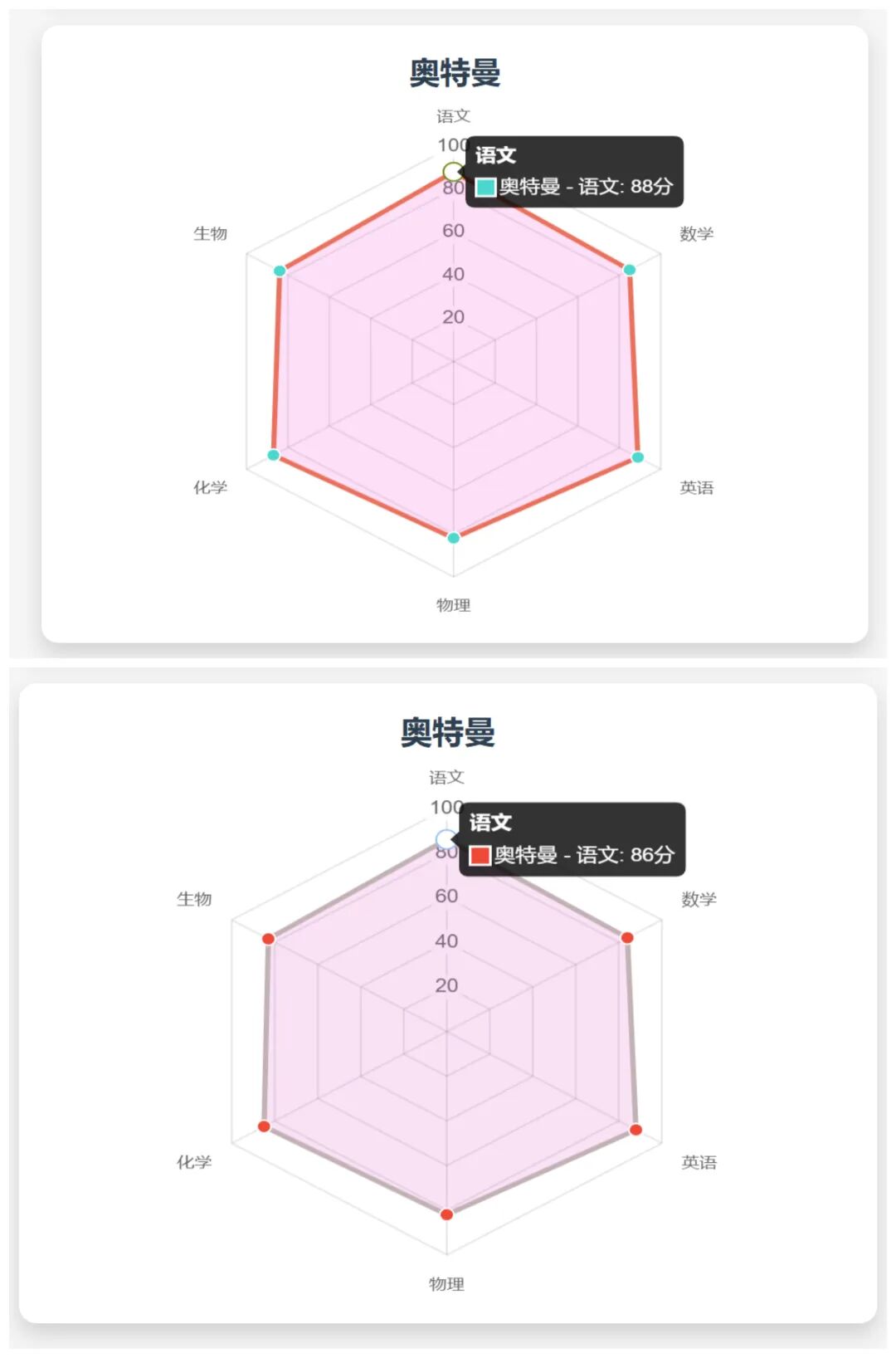Click the hollow 语文 point beside 86分 tooltip
This screenshot has width=896, height=1358.
click(446, 840)
